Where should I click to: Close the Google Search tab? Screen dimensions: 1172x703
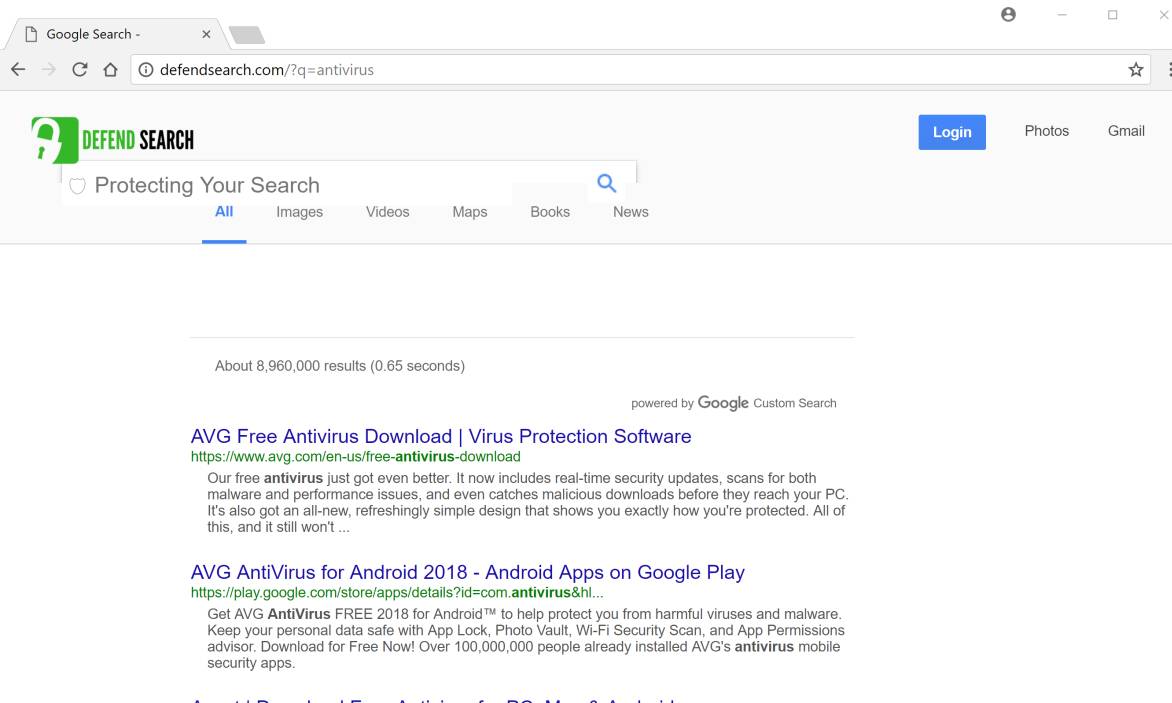pyautogui.click(x=206, y=34)
